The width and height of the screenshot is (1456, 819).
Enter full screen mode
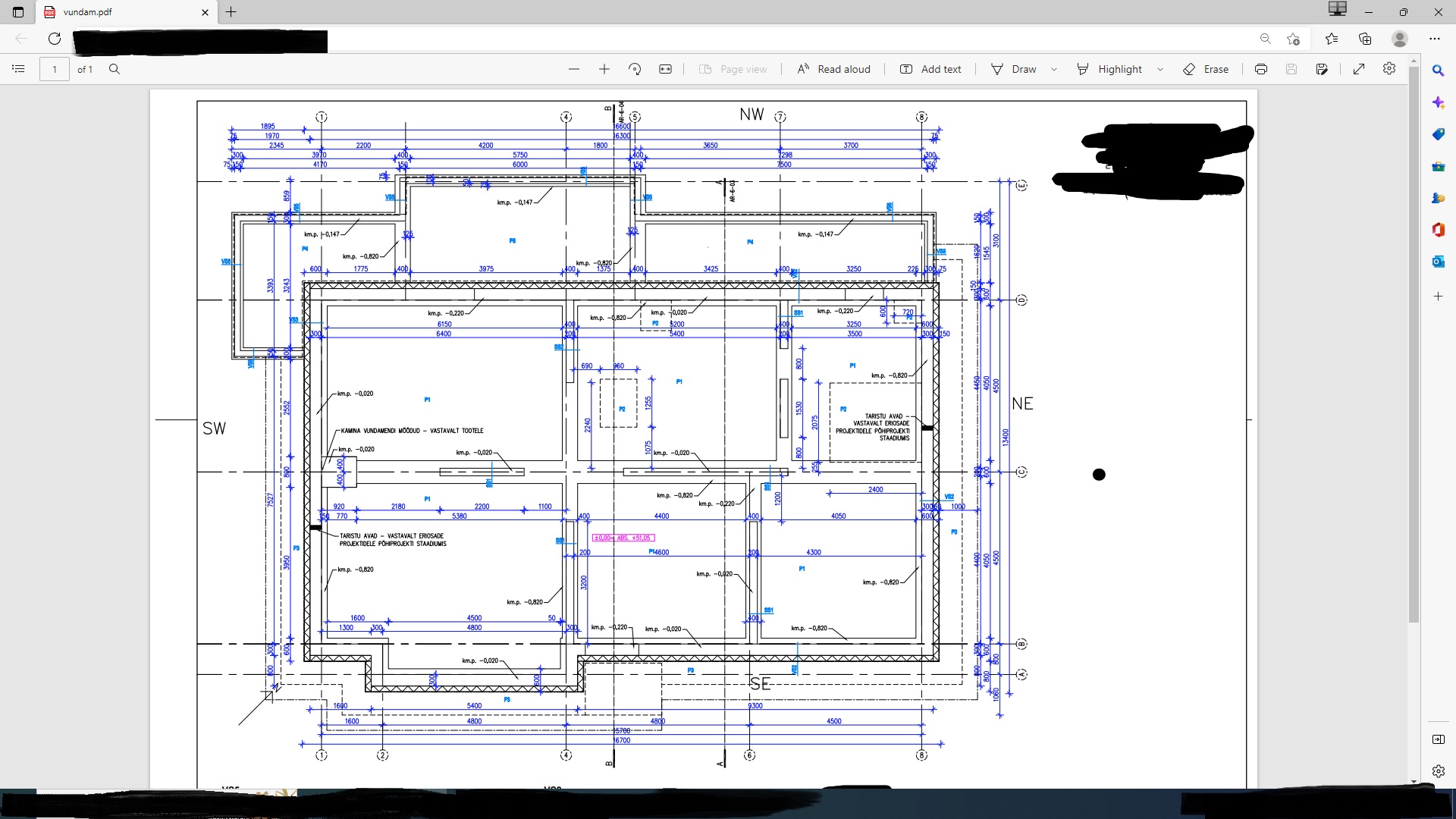tap(1359, 69)
